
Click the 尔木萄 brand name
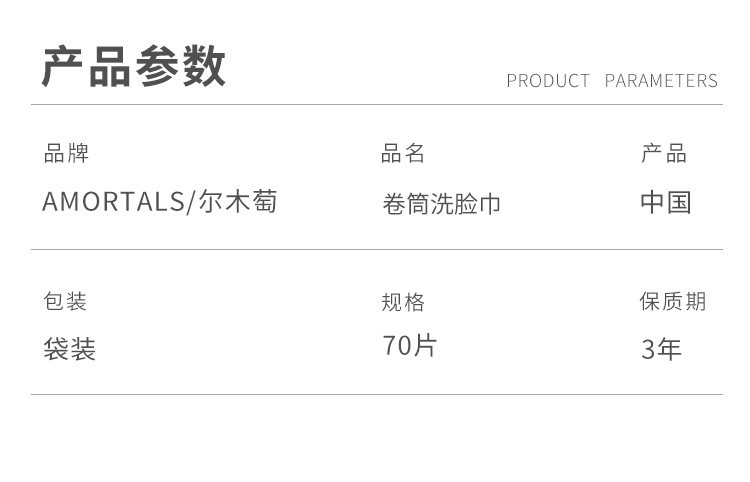236,202
